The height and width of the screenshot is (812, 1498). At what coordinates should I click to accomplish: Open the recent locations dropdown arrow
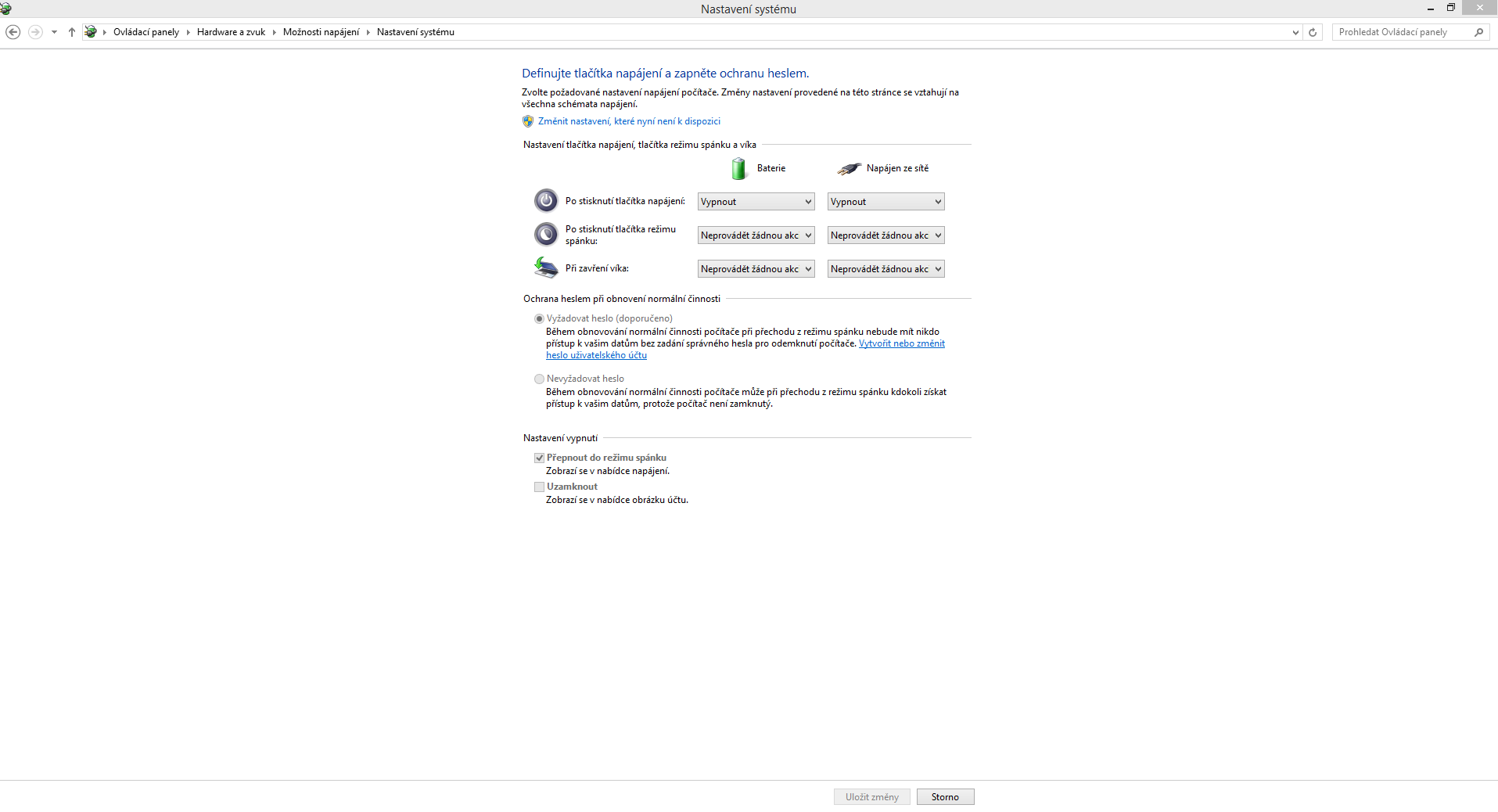click(x=54, y=32)
